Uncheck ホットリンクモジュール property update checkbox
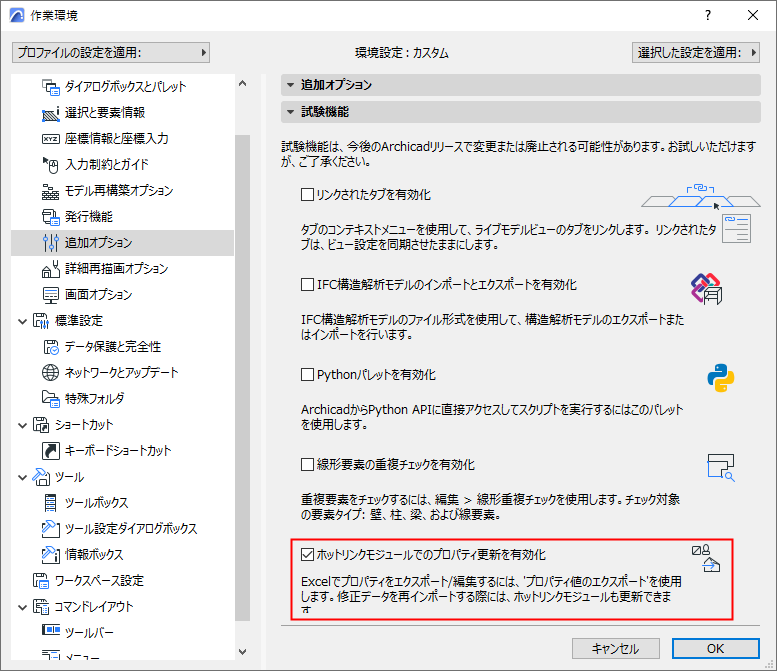 (307, 555)
